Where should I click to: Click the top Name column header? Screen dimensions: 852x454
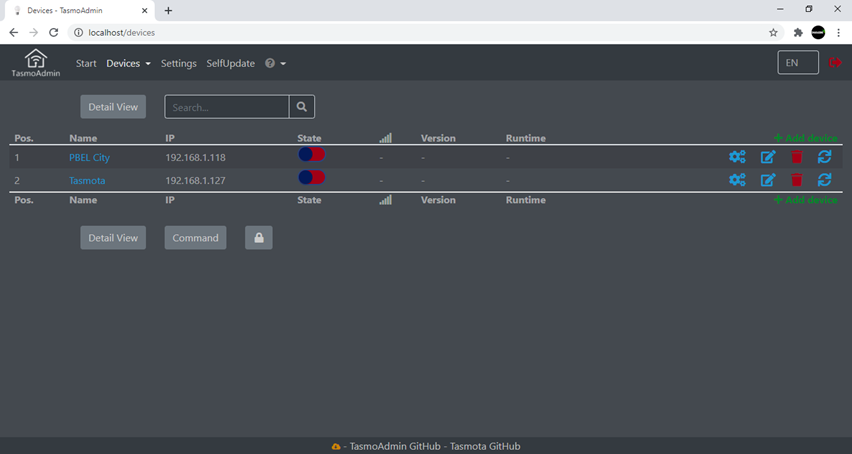(83, 138)
